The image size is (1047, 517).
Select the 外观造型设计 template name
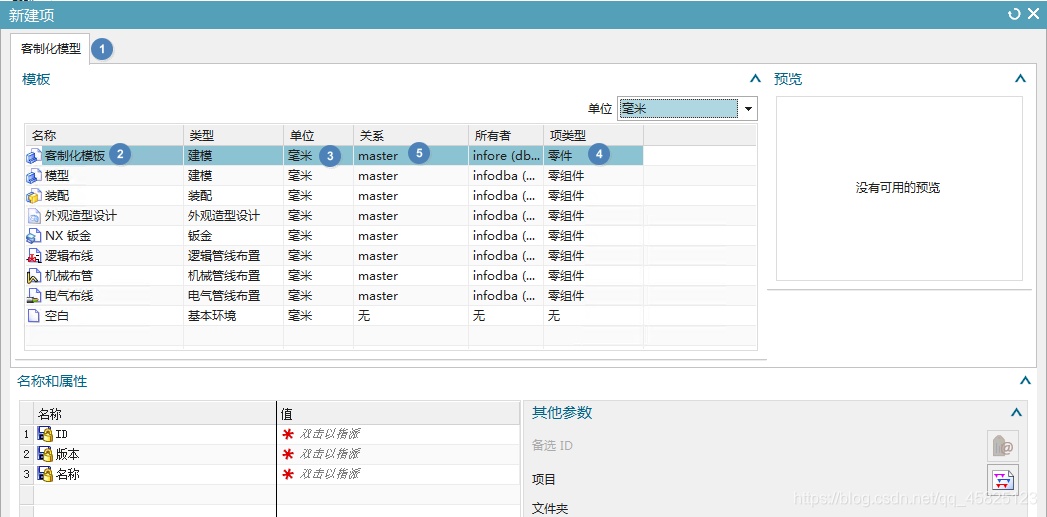pos(81,216)
